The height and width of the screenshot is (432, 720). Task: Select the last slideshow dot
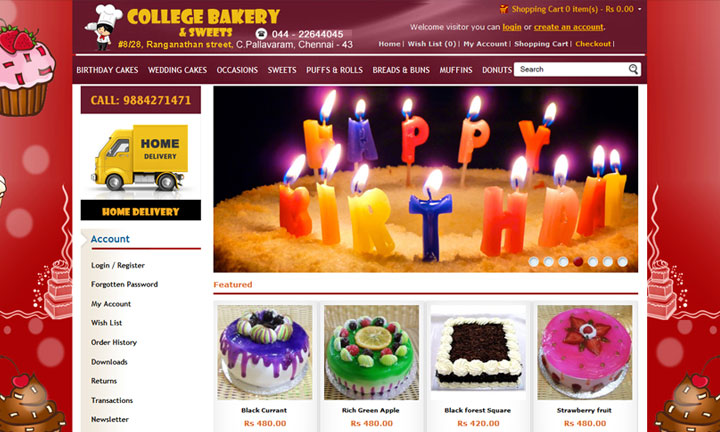(622, 262)
